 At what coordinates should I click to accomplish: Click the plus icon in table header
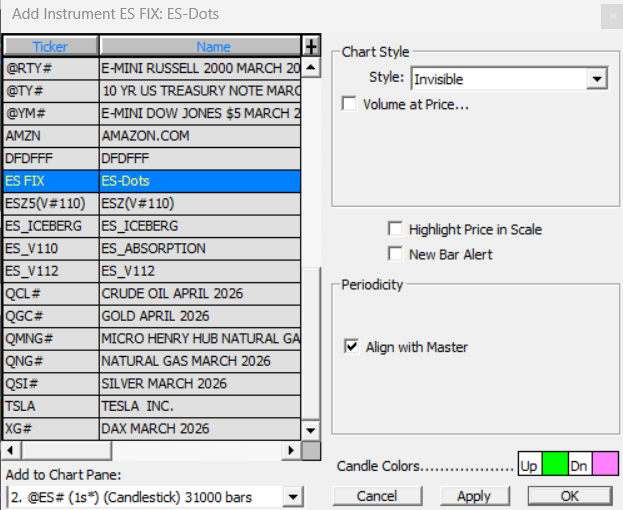tap(310, 46)
